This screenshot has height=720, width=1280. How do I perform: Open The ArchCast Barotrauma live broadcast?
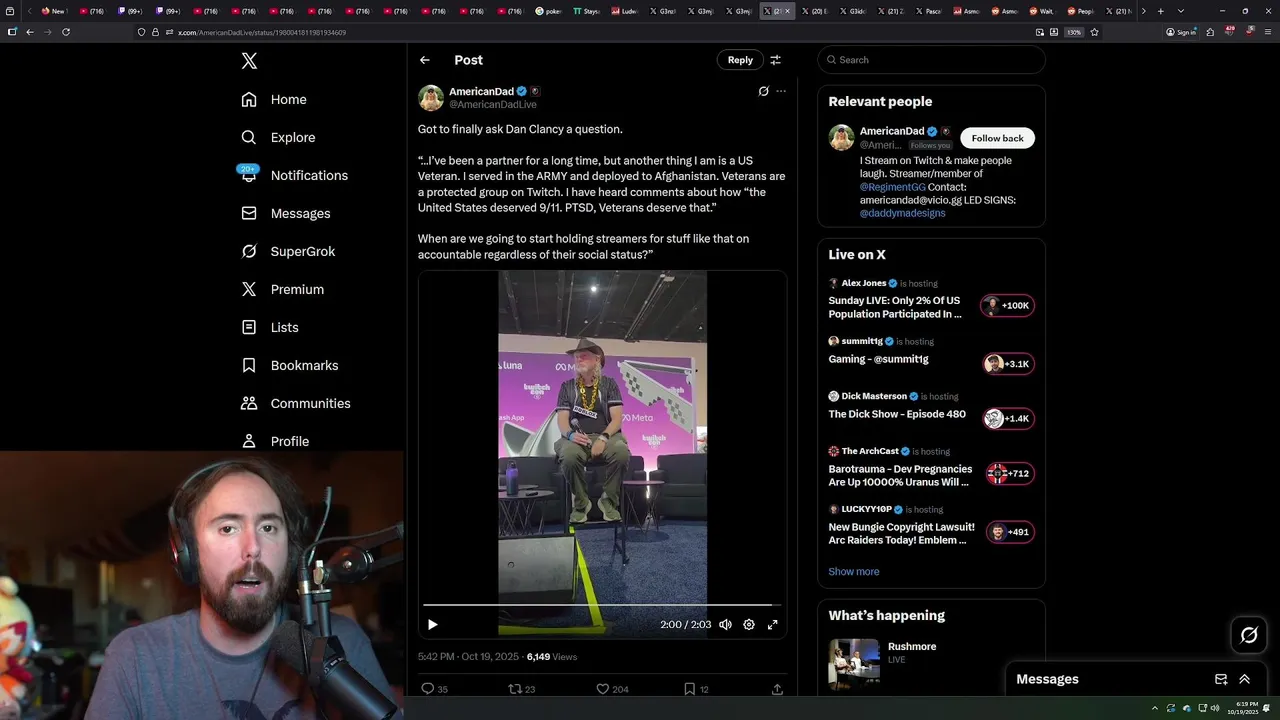pos(900,475)
